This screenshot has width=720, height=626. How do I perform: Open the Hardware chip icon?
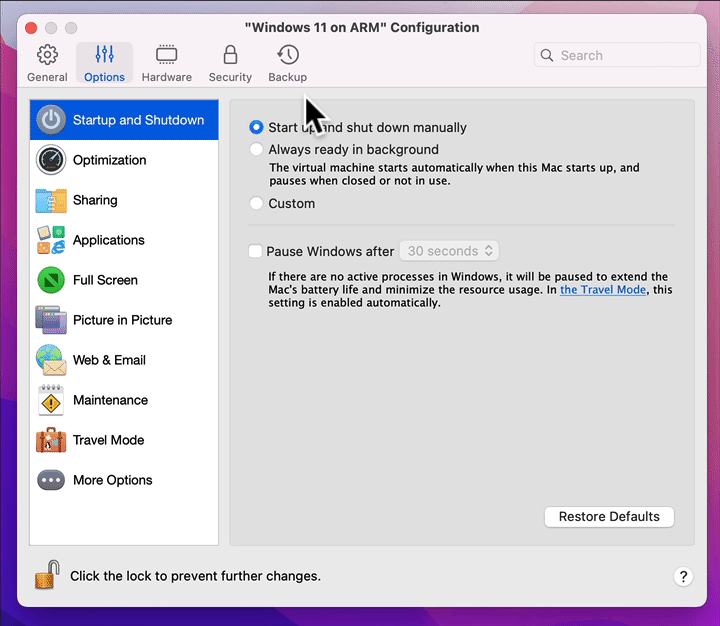click(x=166, y=55)
